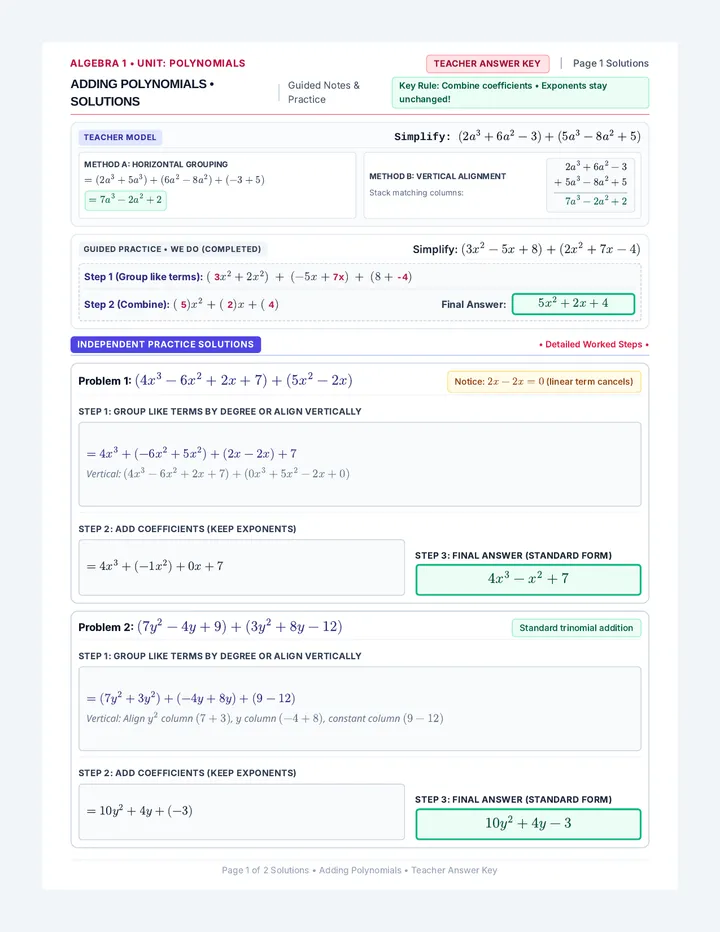
Task: Click the teacher model Simplify expression
Action: [x=517, y=137]
